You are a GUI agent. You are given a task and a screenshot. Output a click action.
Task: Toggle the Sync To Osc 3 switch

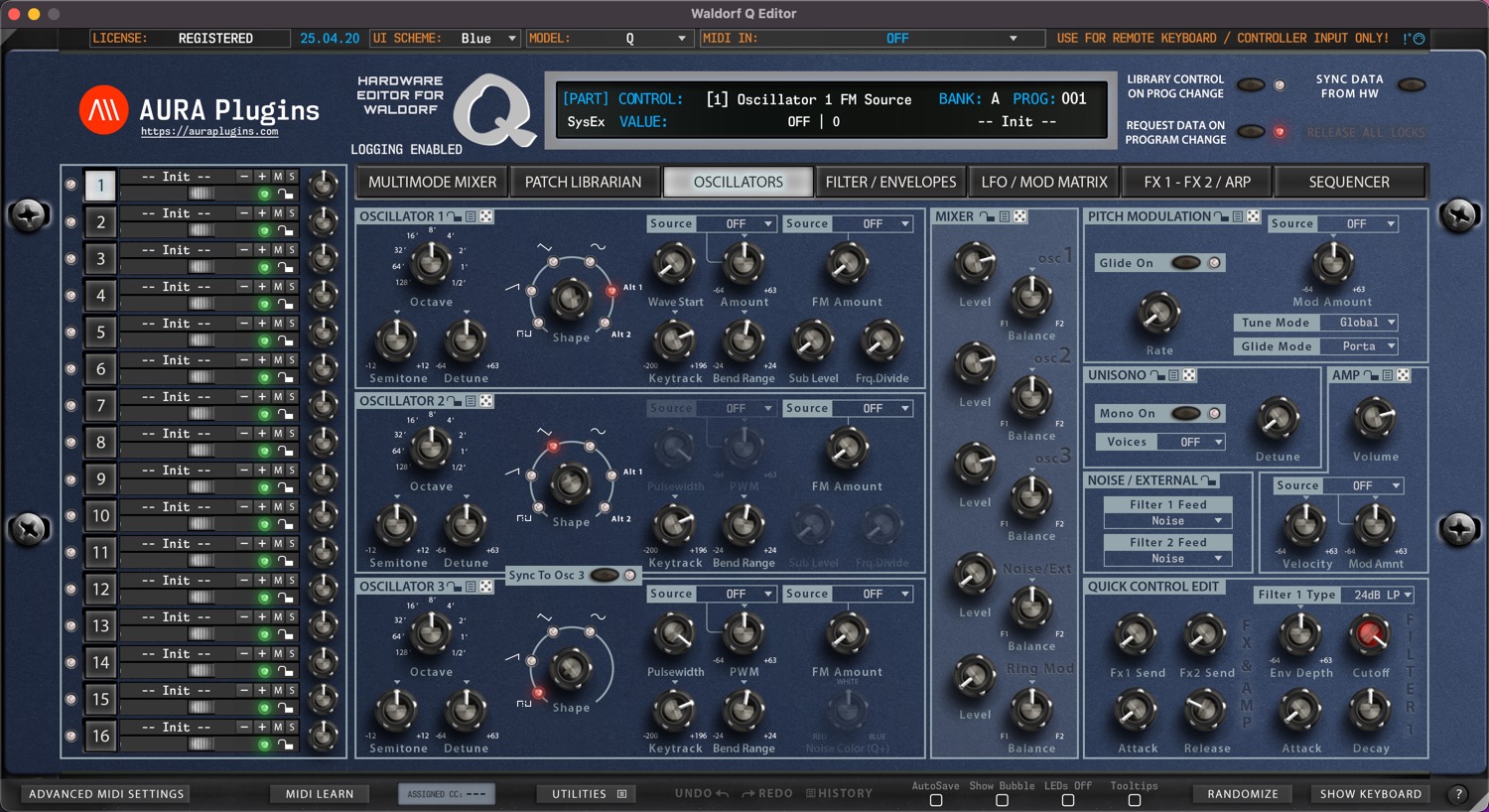point(605,576)
